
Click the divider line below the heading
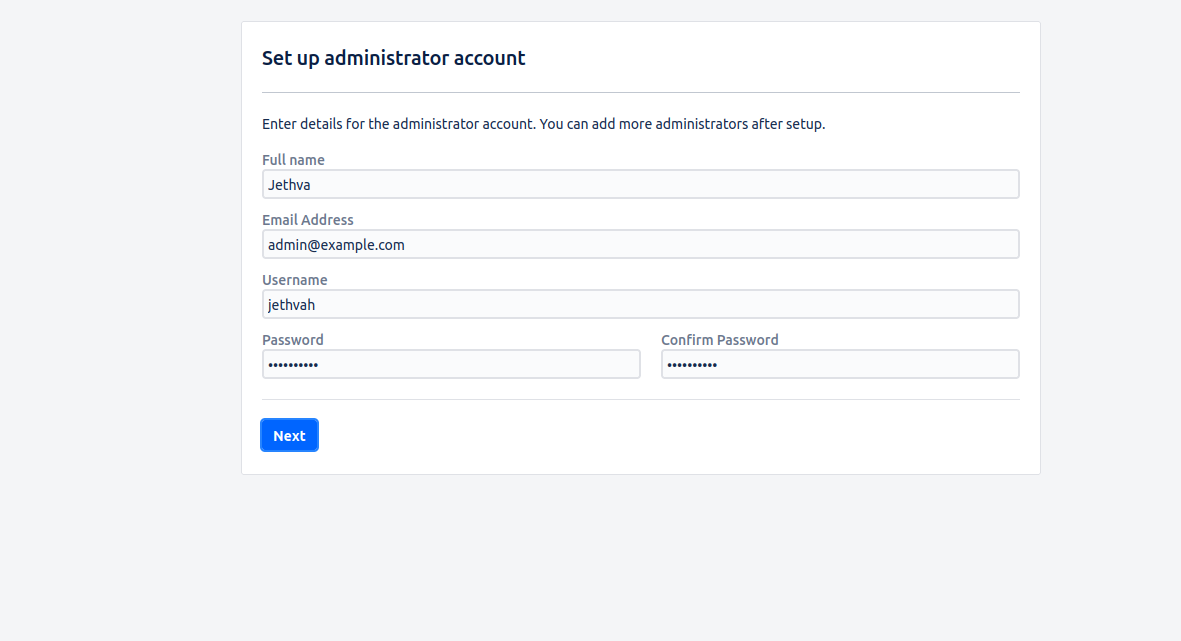point(640,92)
